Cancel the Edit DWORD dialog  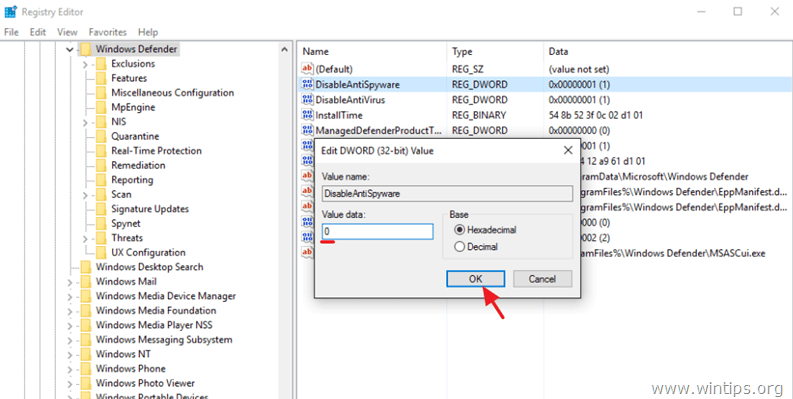(x=543, y=279)
